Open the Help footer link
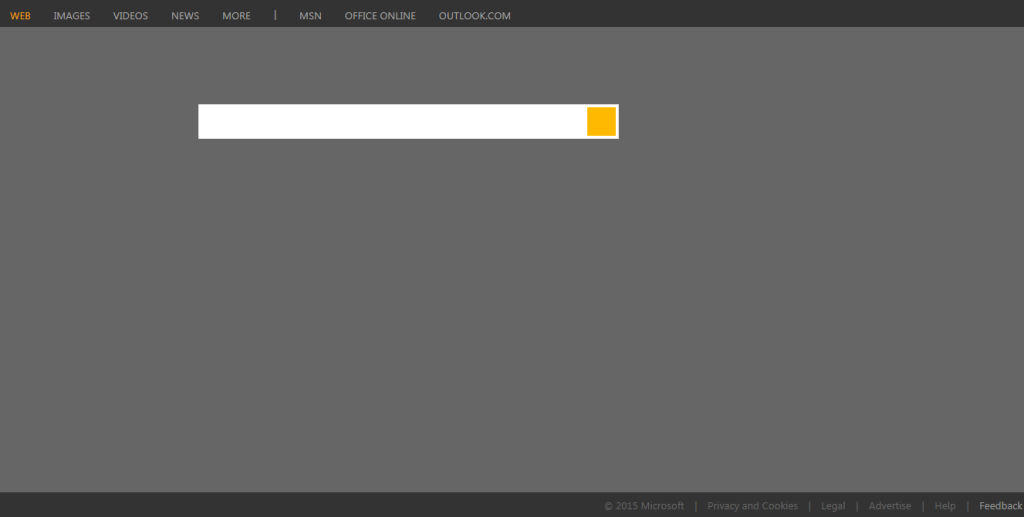Screen dimensions: 1024x517 point(945,506)
